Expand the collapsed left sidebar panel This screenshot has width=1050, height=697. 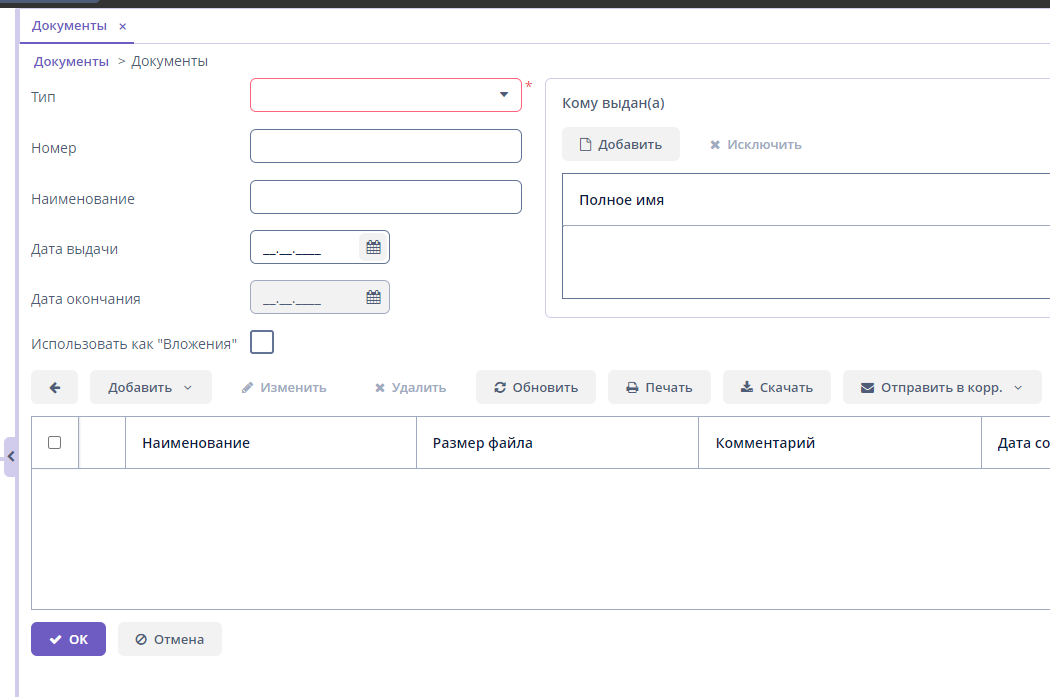11,457
